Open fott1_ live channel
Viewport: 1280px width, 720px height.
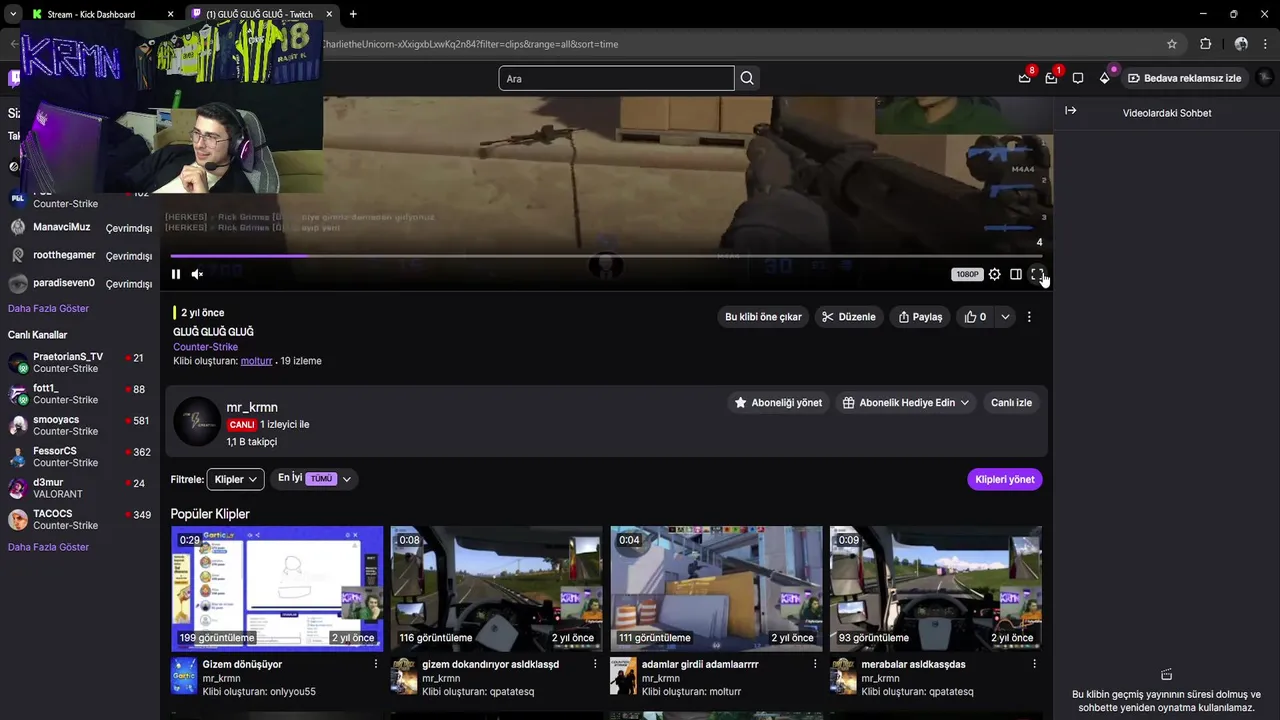click(x=80, y=394)
